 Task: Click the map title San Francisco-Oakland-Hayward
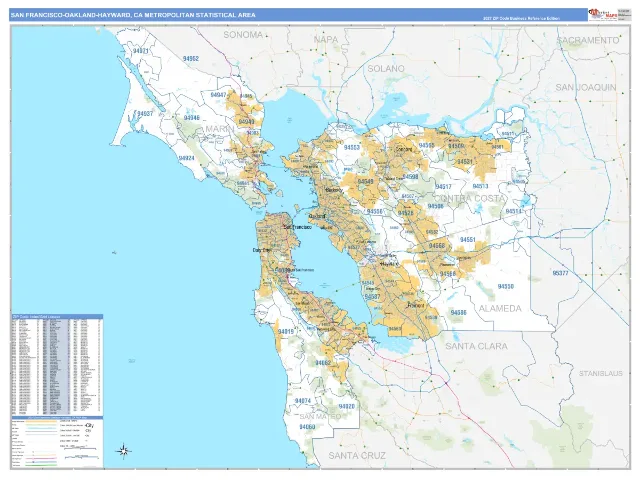(x=133, y=15)
